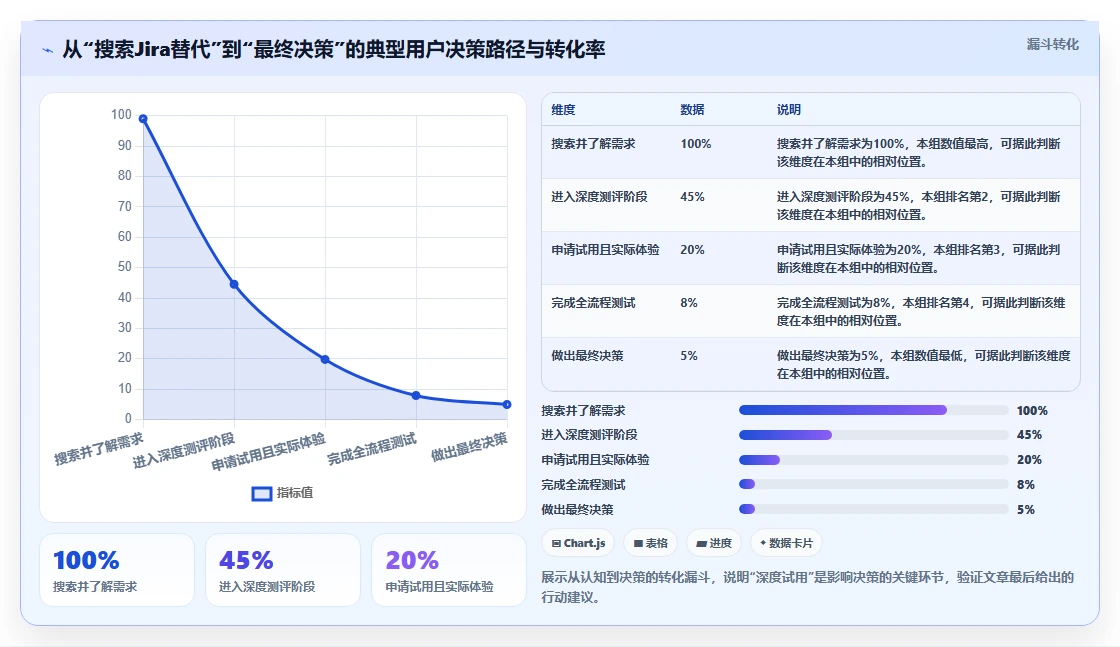The height and width of the screenshot is (647, 1120).
Task: Select the 进入深度测评阶段 table row label
Action: tap(599, 196)
